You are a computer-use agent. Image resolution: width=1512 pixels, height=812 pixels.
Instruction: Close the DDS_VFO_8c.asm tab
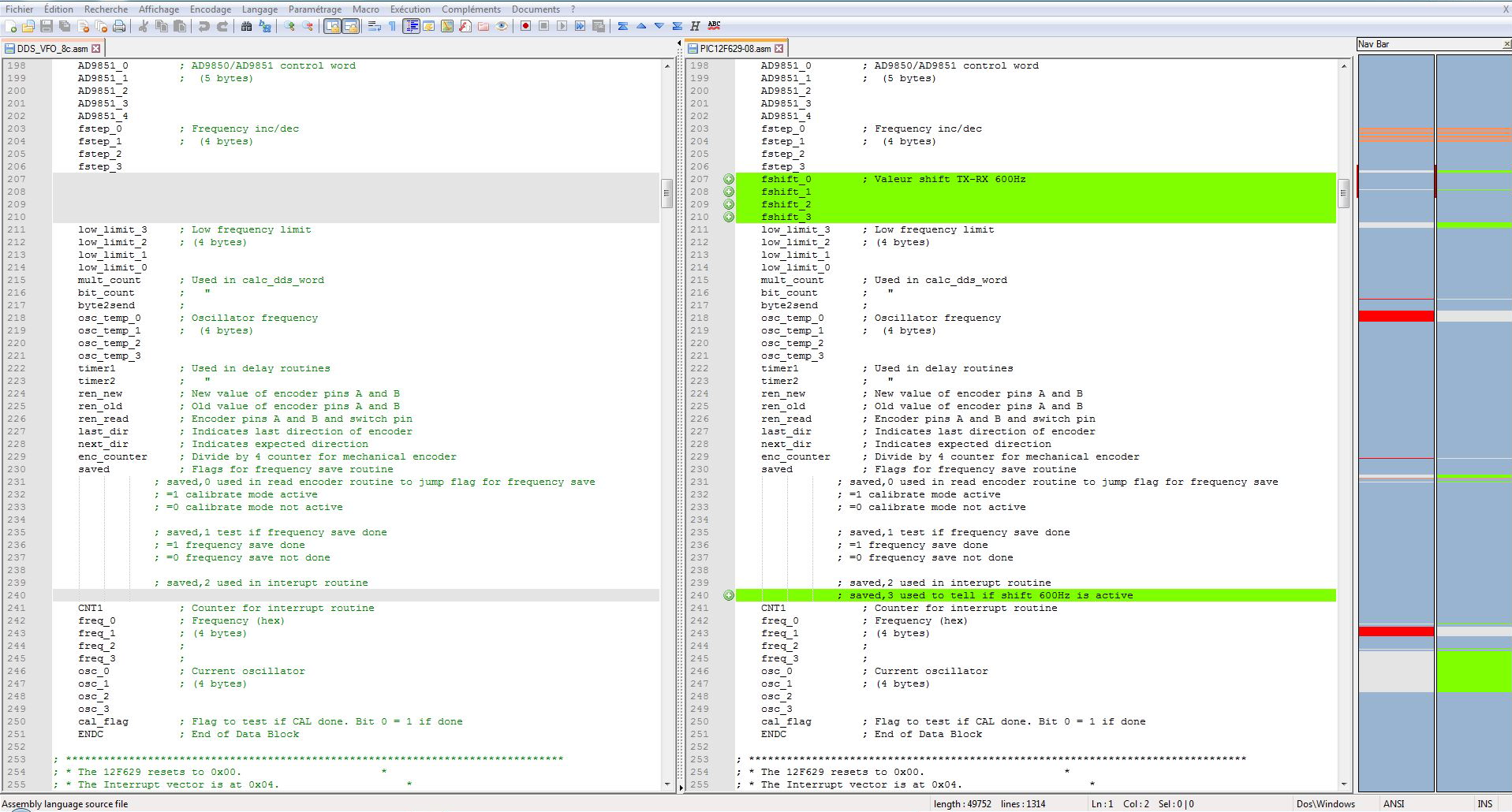point(96,49)
